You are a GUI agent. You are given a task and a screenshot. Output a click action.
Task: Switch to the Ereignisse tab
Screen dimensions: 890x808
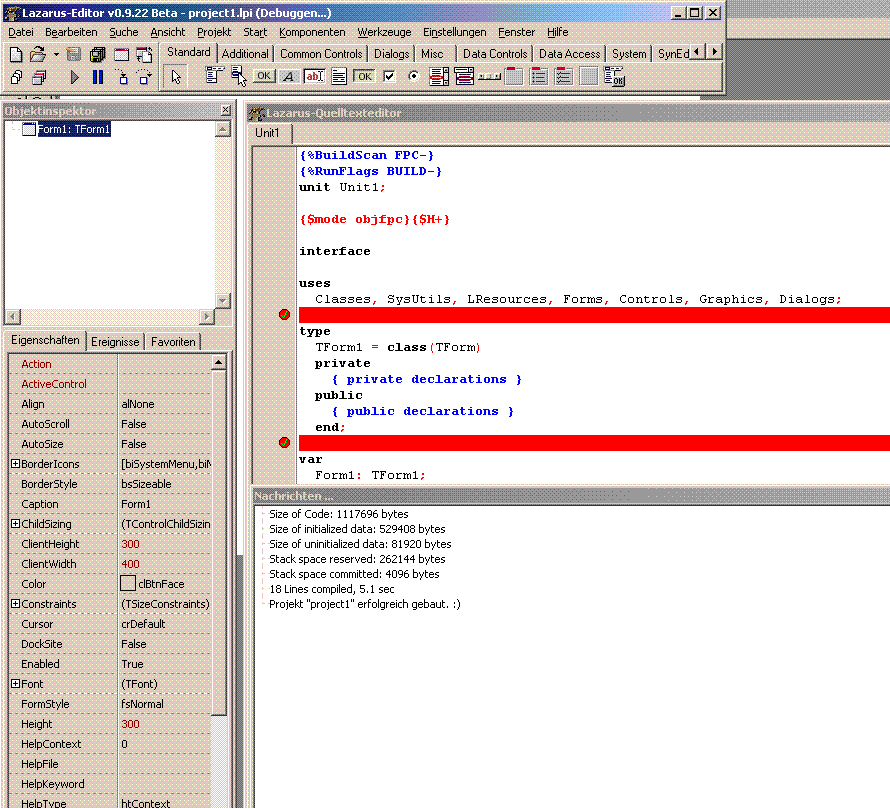pyautogui.click(x=115, y=342)
